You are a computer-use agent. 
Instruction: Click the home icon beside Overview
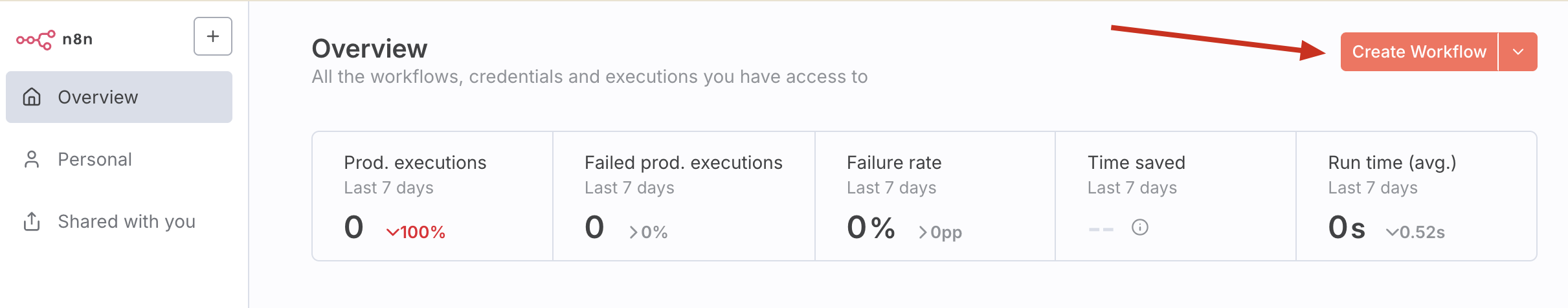click(x=32, y=97)
